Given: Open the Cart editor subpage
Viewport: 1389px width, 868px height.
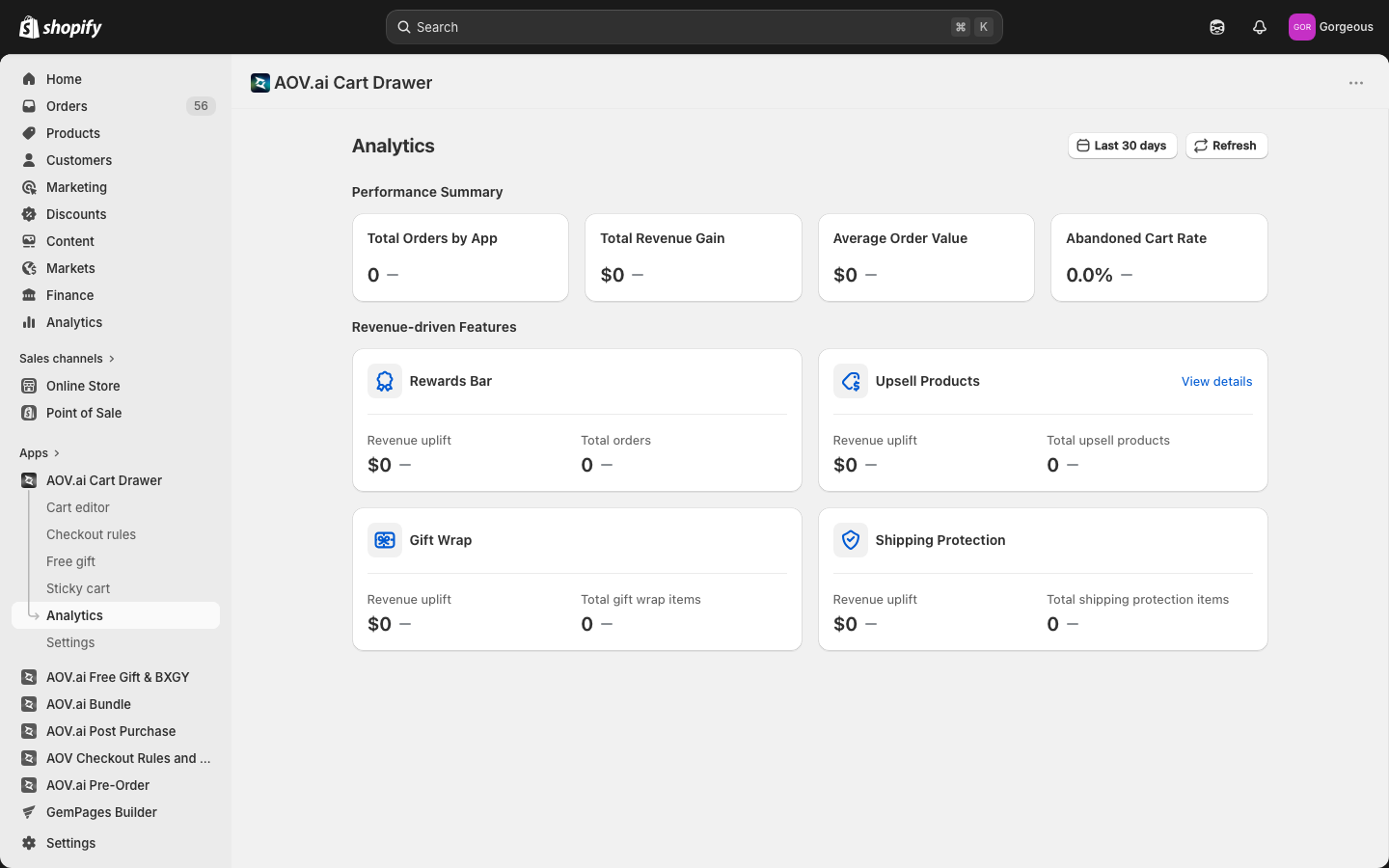Looking at the screenshot, I should pos(77,507).
